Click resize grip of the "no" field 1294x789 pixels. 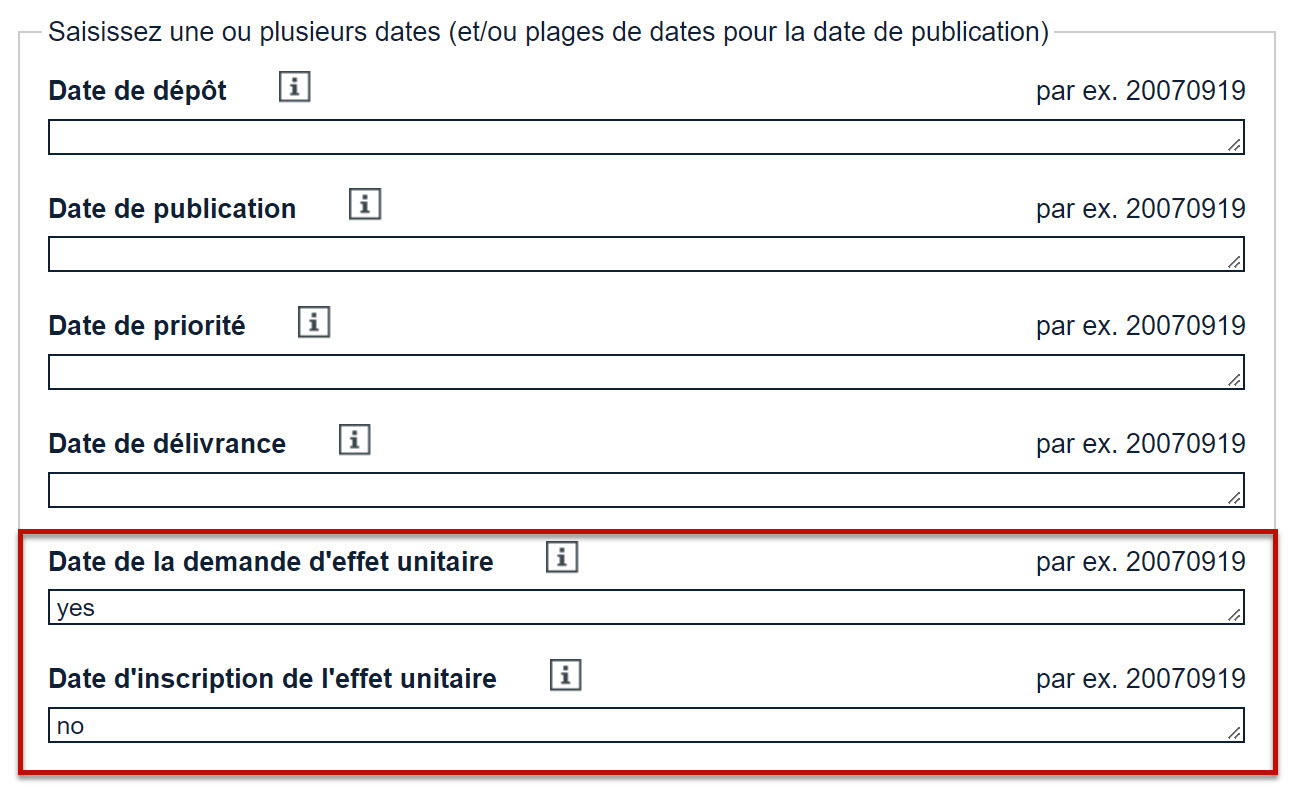pyautogui.click(x=1236, y=734)
